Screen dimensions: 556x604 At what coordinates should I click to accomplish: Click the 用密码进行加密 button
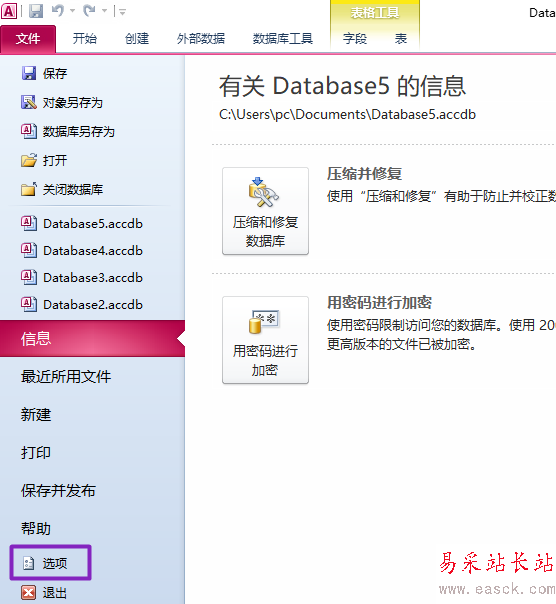click(265, 340)
